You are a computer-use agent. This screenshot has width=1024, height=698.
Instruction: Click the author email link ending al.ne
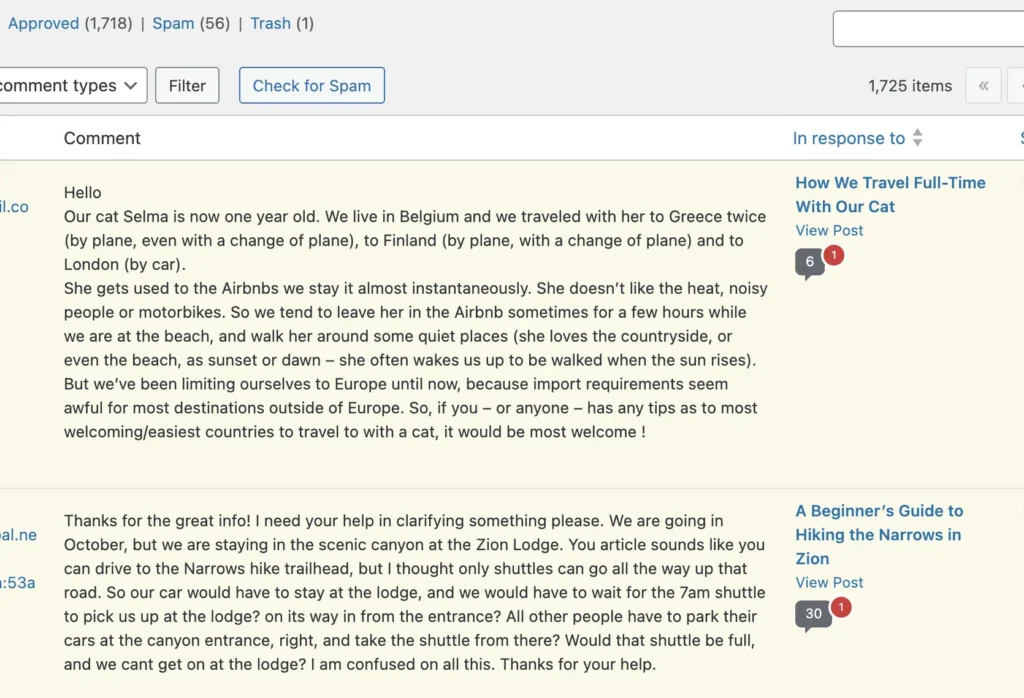tap(18, 535)
